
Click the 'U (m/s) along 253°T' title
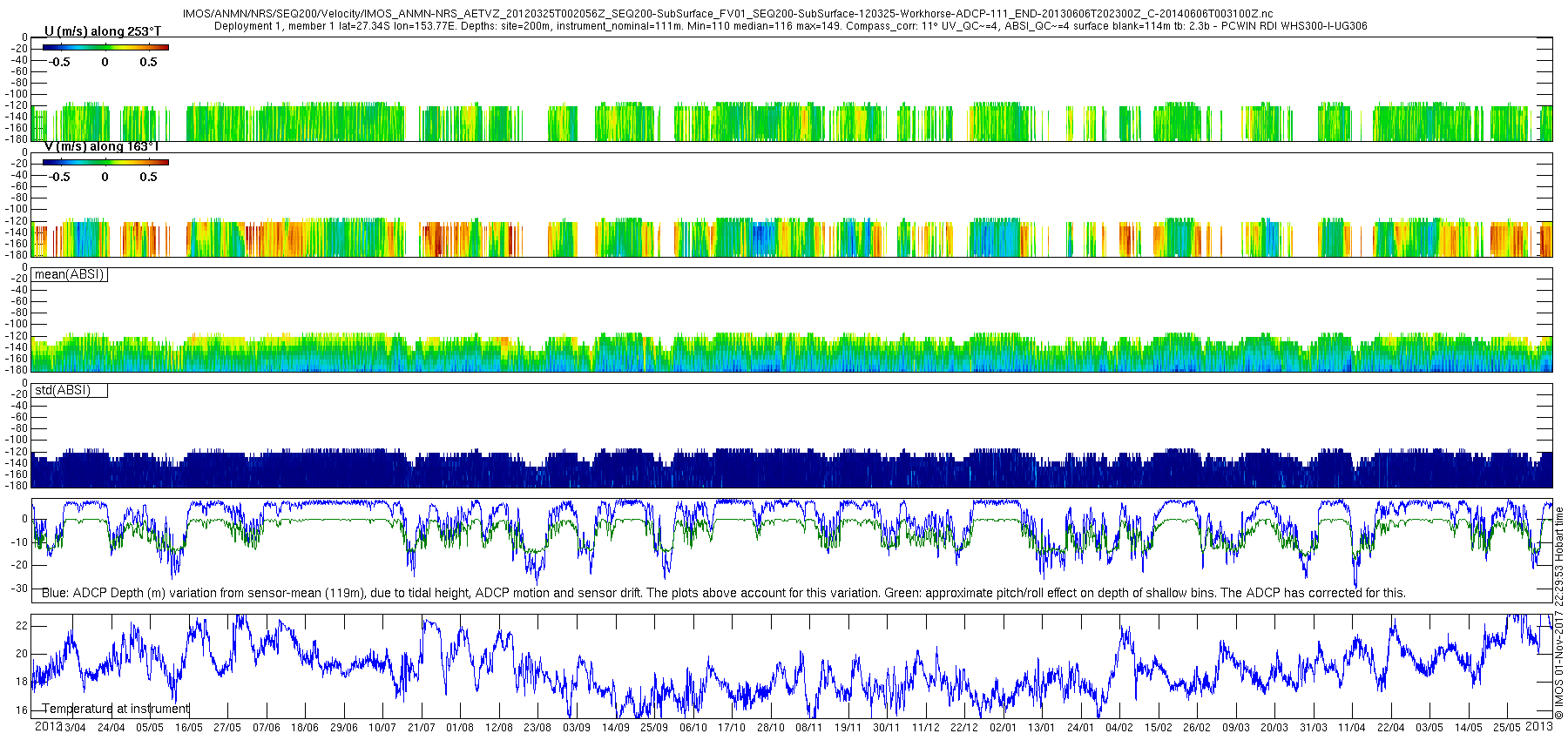[x=103, y=31]
